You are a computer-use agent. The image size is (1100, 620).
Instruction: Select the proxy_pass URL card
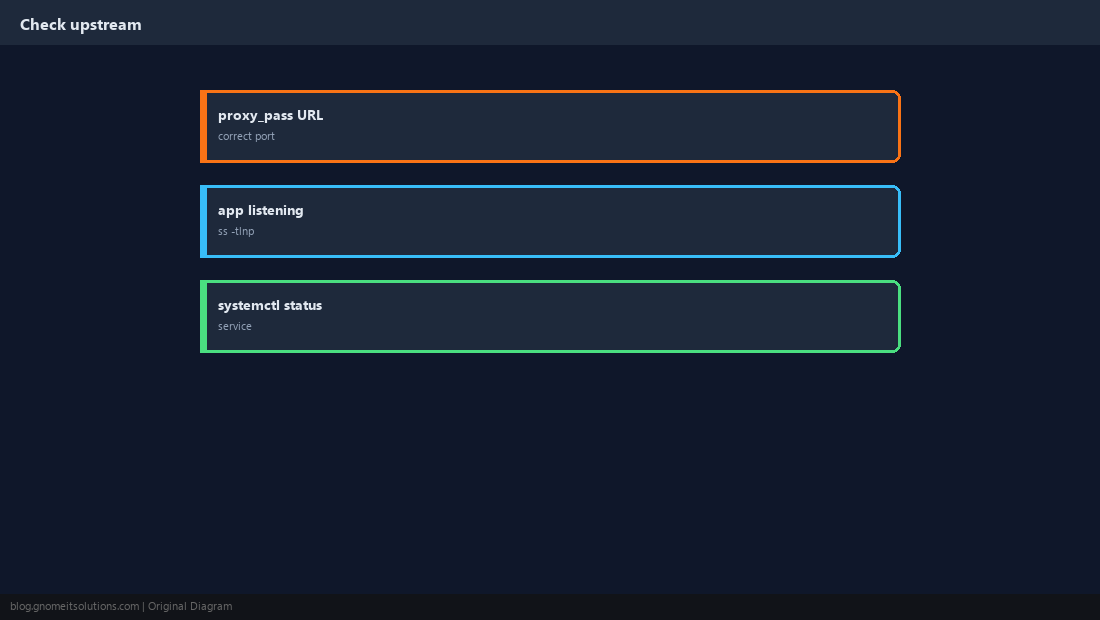click(x=550, y=126)
